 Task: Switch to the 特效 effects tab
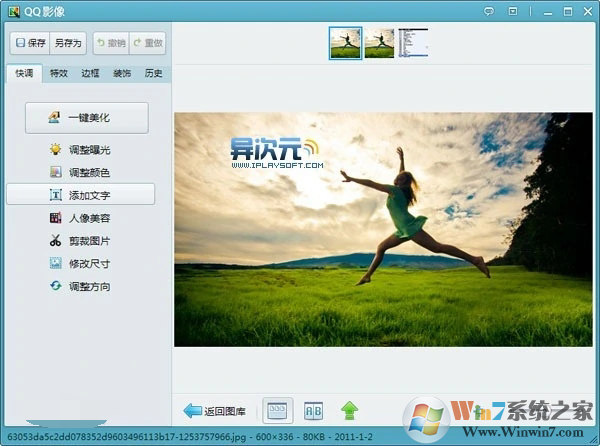click(59, 73)
